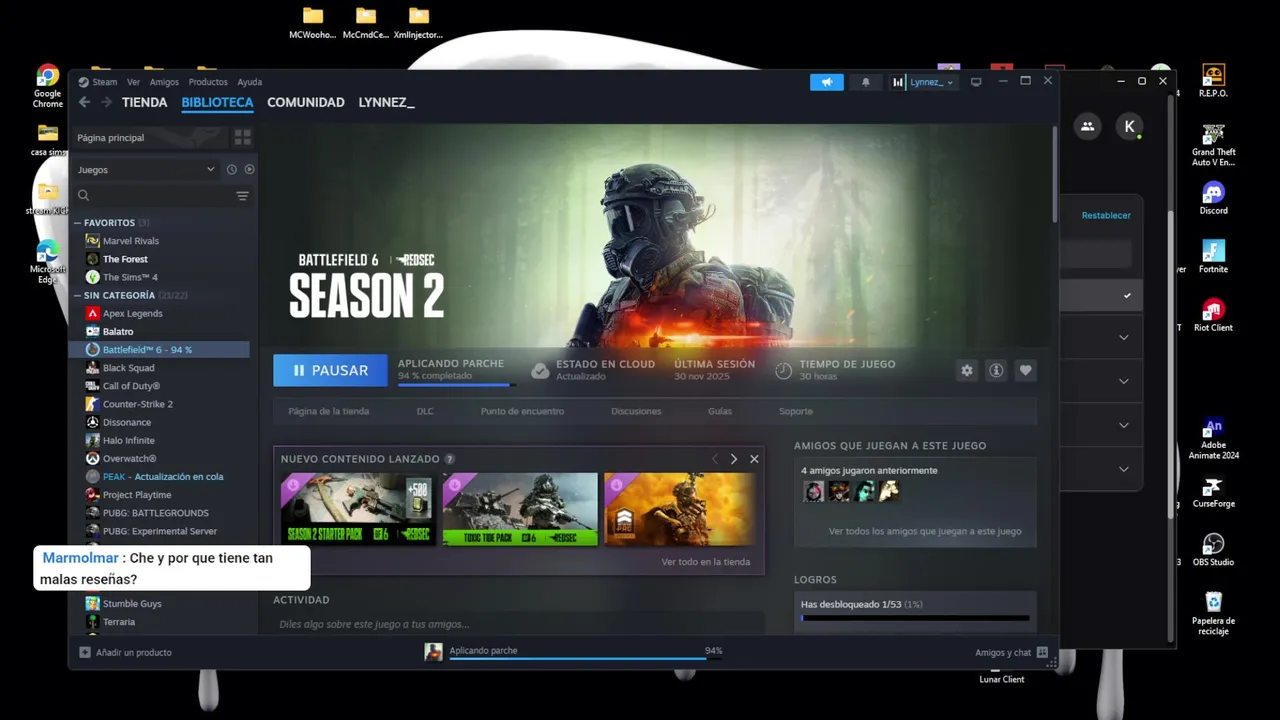
Task: Open friends group icon in back window
Action: point(1087,126)
